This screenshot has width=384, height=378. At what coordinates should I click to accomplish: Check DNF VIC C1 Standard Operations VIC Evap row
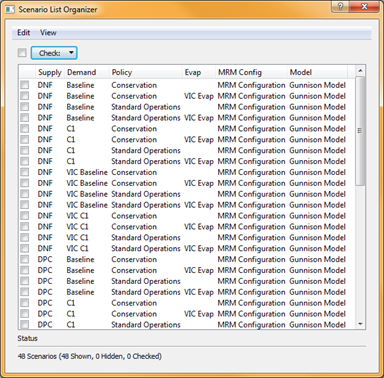(x=25, y=248)
